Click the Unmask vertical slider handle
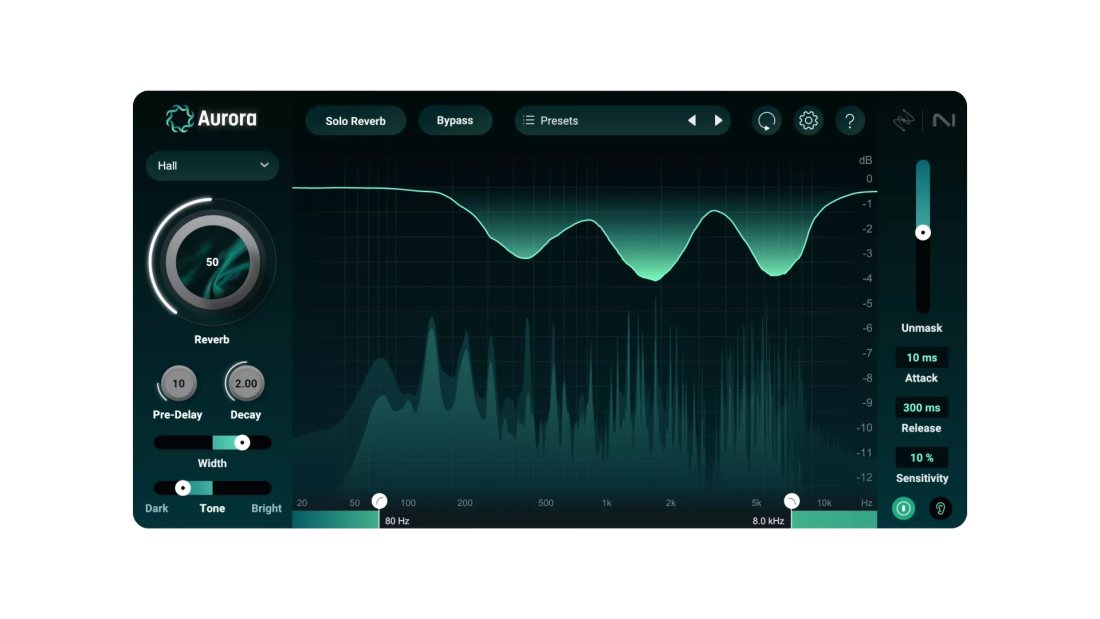The height and width of the screenshot is (619, 1100). (923, 232)
